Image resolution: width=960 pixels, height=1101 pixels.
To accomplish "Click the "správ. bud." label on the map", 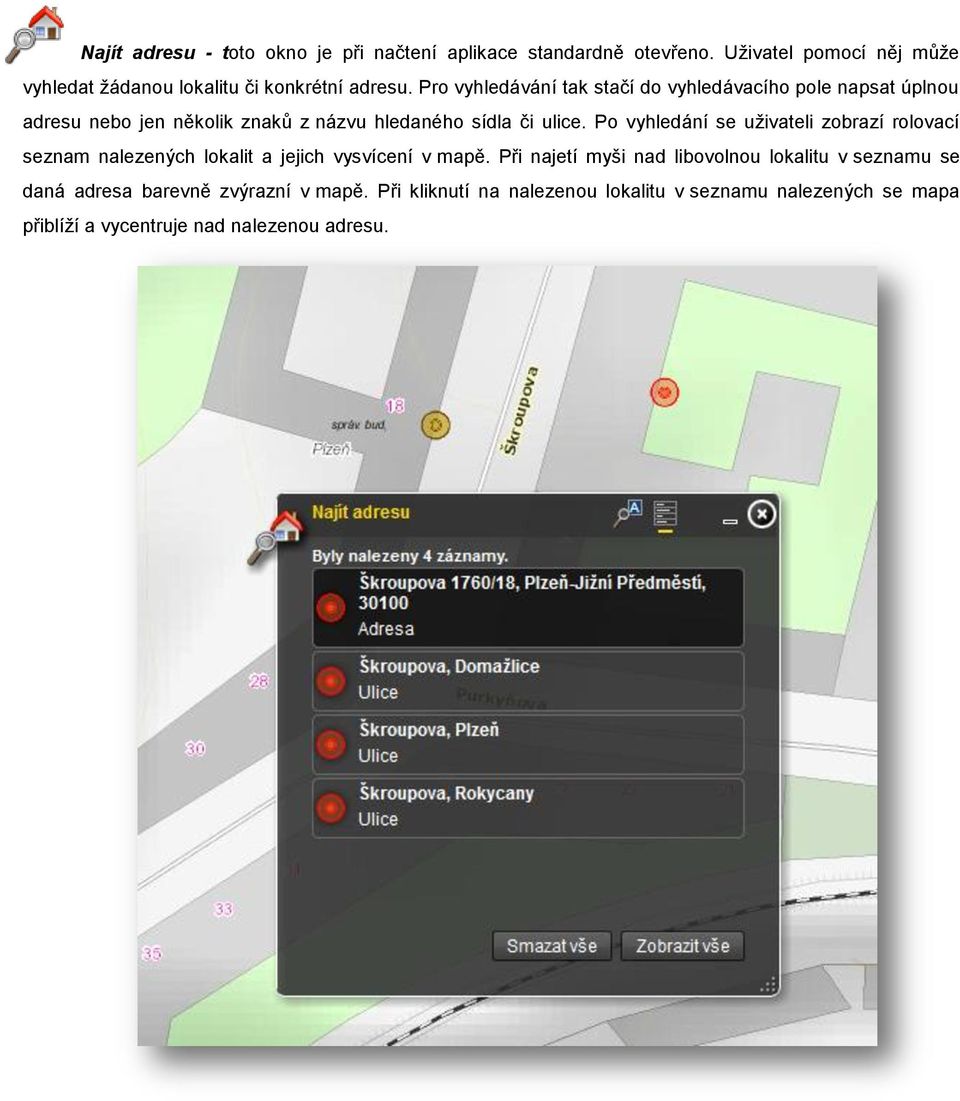I will [358, 425].
